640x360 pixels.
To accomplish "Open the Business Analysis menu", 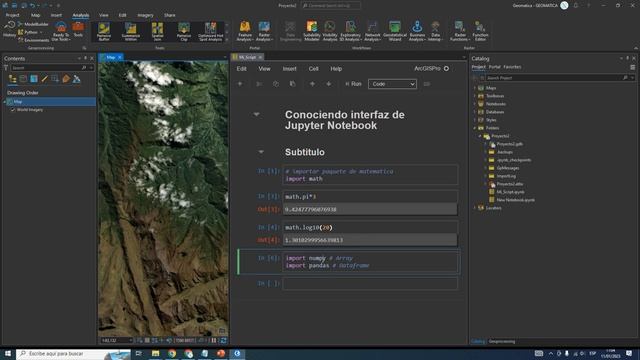I will click(x=417, y=31).
